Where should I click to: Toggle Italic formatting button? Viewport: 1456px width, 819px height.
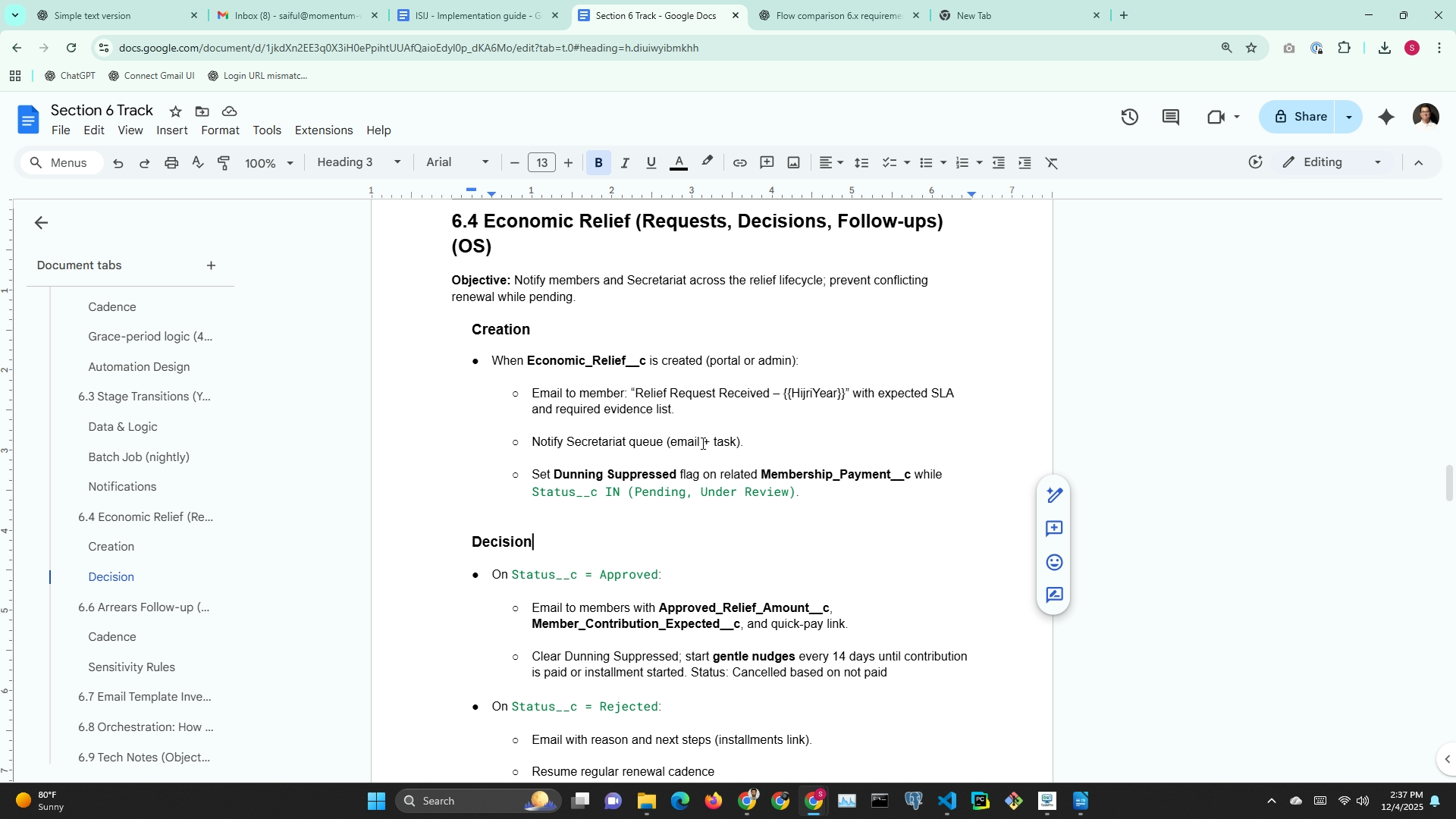[x=625, y=163]
